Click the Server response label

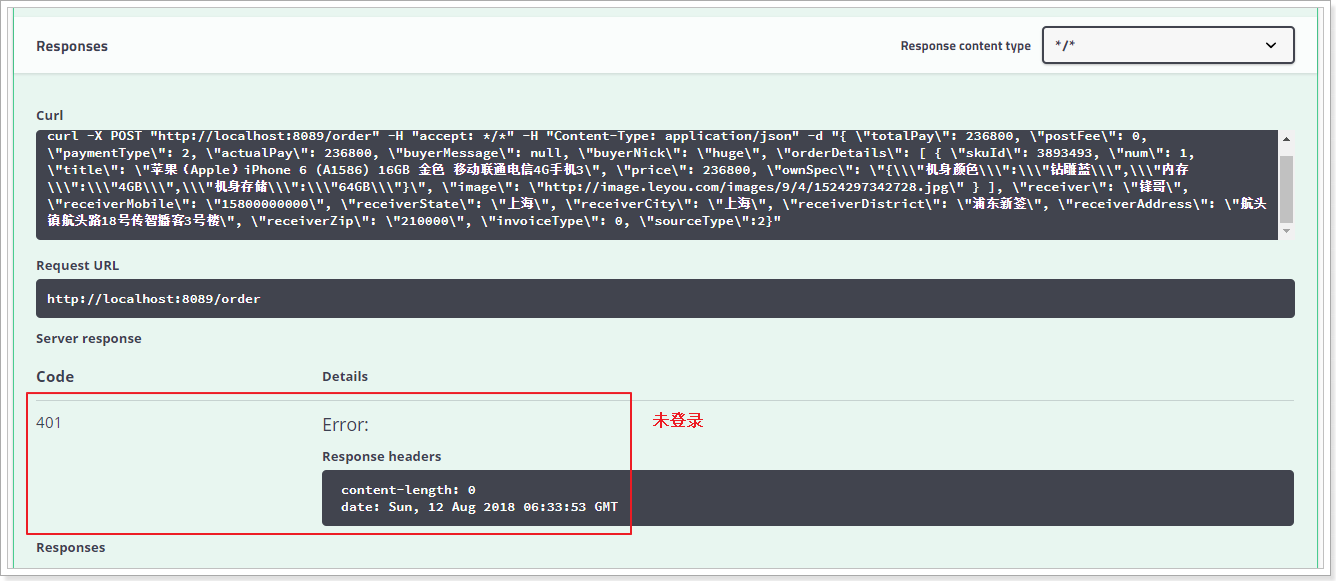89,339
